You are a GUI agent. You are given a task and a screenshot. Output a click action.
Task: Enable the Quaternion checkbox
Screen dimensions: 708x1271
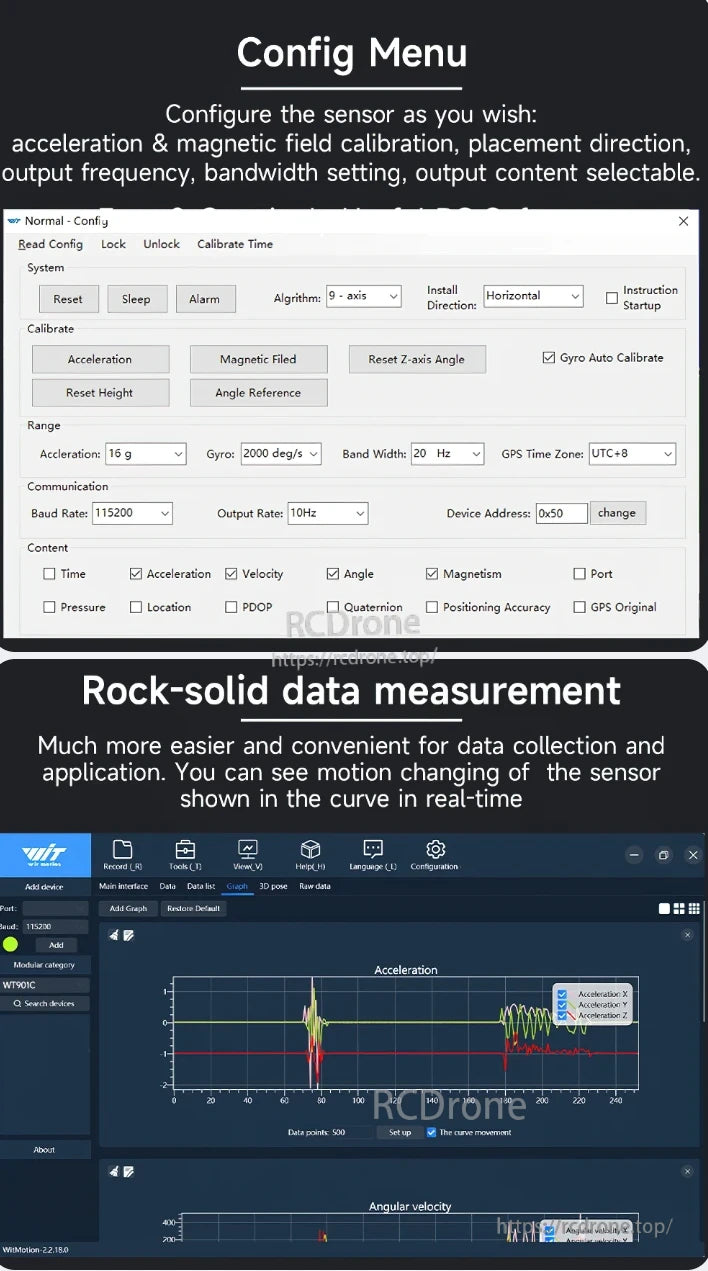tap(333, 607)
